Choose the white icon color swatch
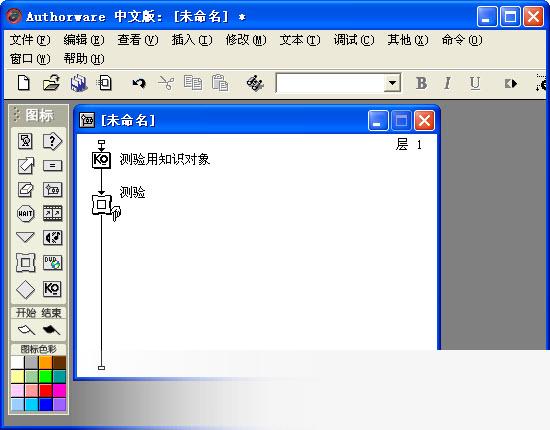 tap(17, 363)
